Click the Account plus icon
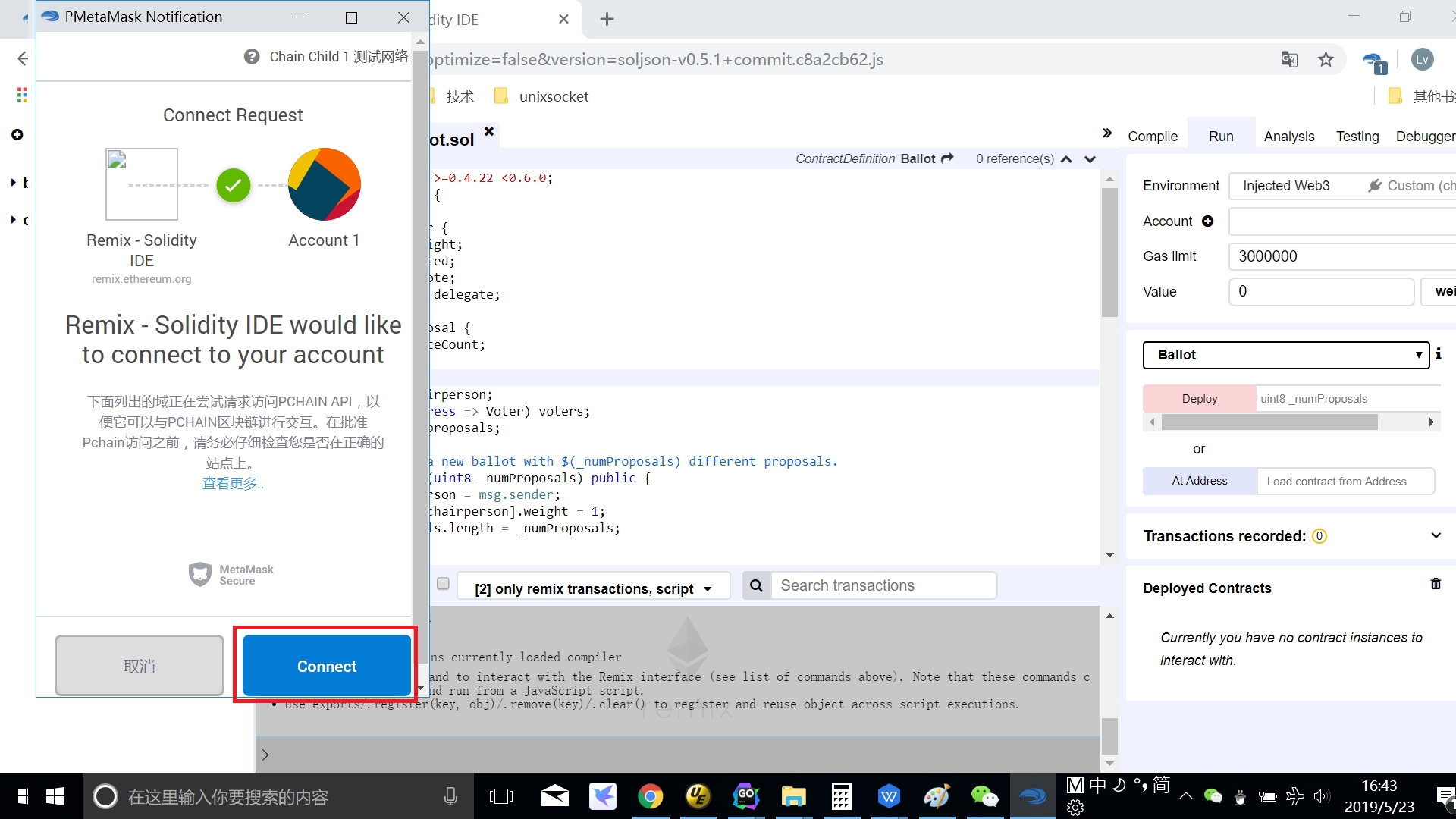Viewport: 1456px width, 819px height. pyautogui.click(x=1208, y=221)
